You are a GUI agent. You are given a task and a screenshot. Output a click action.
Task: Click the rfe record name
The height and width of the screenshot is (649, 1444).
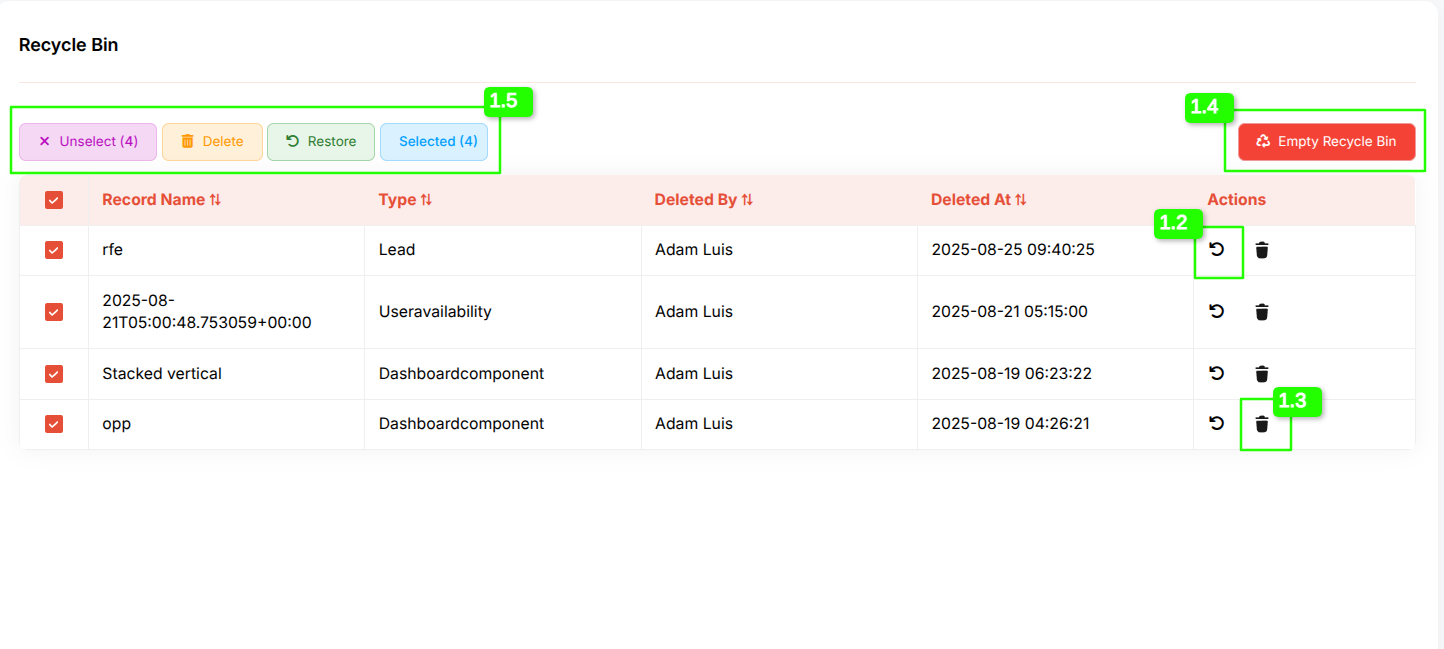tap(112, 250)
